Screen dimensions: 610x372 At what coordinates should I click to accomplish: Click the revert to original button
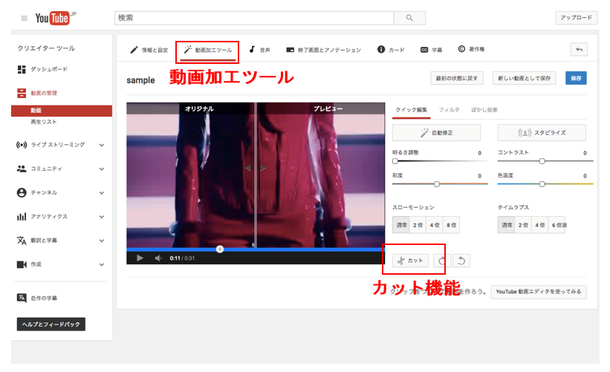[x=457, y=78]
